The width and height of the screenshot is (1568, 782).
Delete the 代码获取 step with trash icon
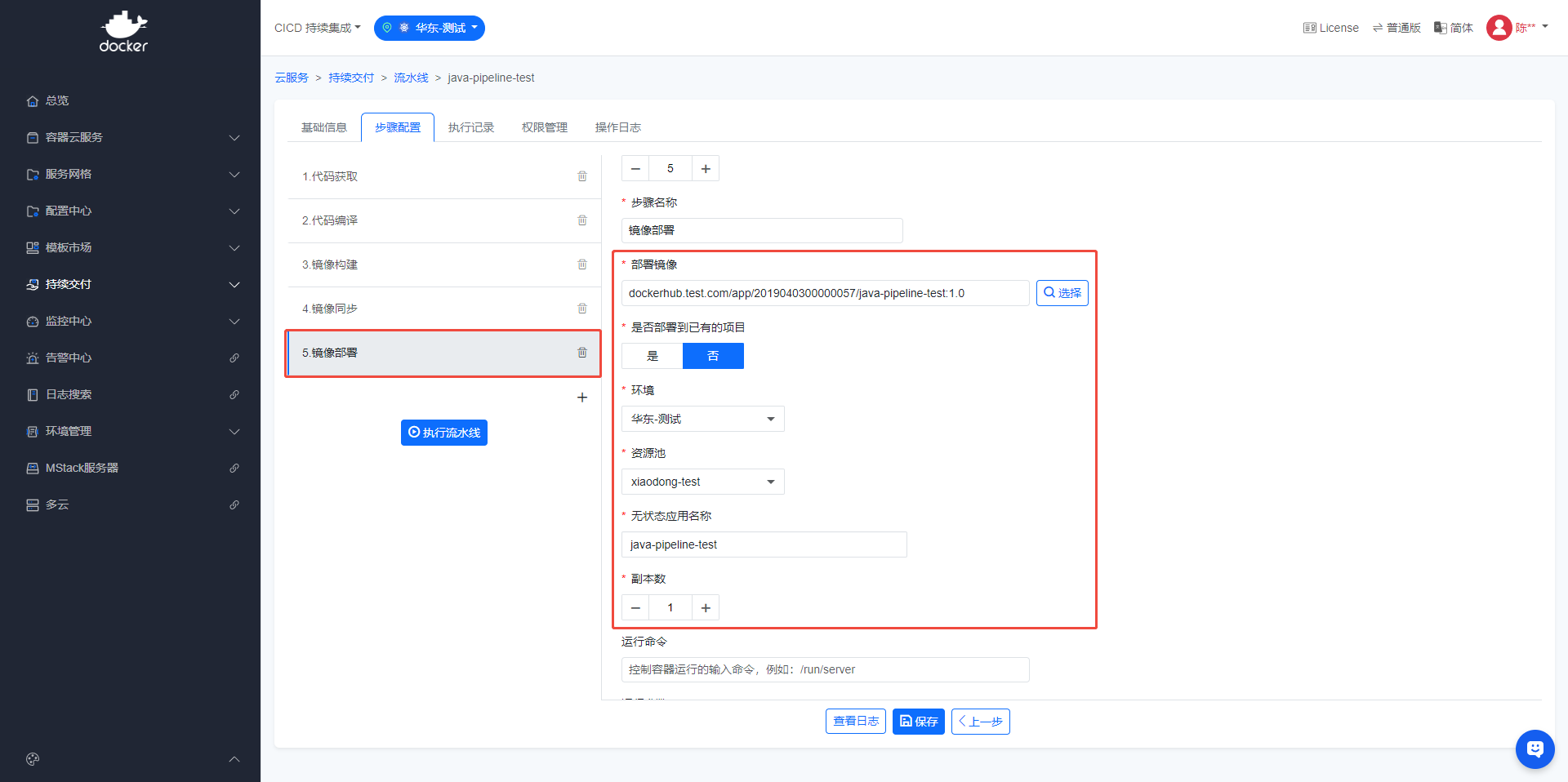pyautogui.click(x=582, y=176)
